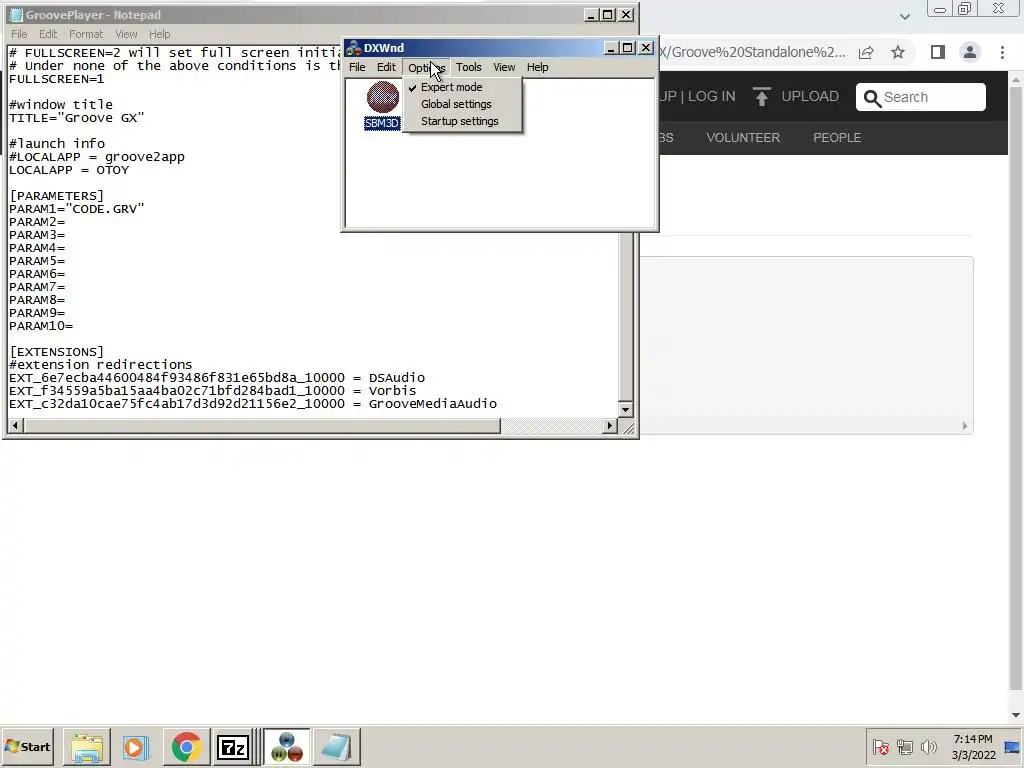
Task: Open DXWnd Help menu
Action: click(537, 67)
